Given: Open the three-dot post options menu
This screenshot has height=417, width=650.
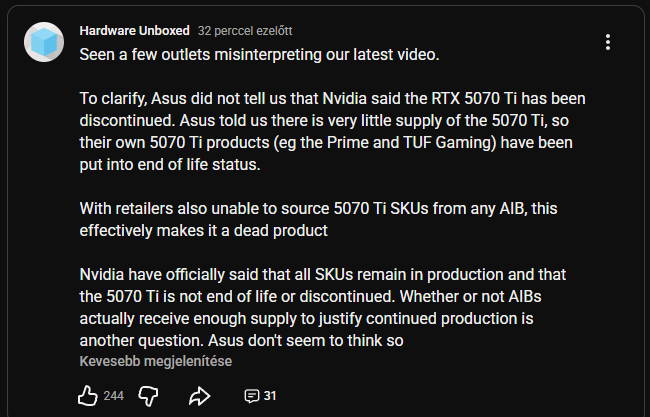Looking at the screenshot, I should (x=608, y=43).
